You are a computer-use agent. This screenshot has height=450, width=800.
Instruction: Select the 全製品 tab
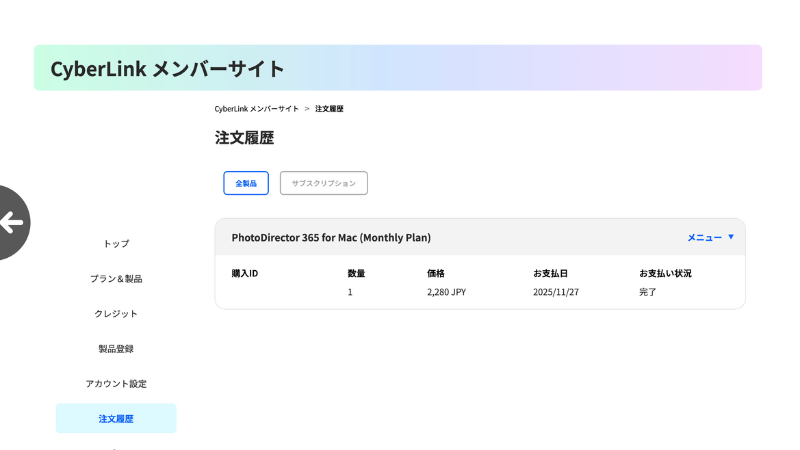(246, 183)
